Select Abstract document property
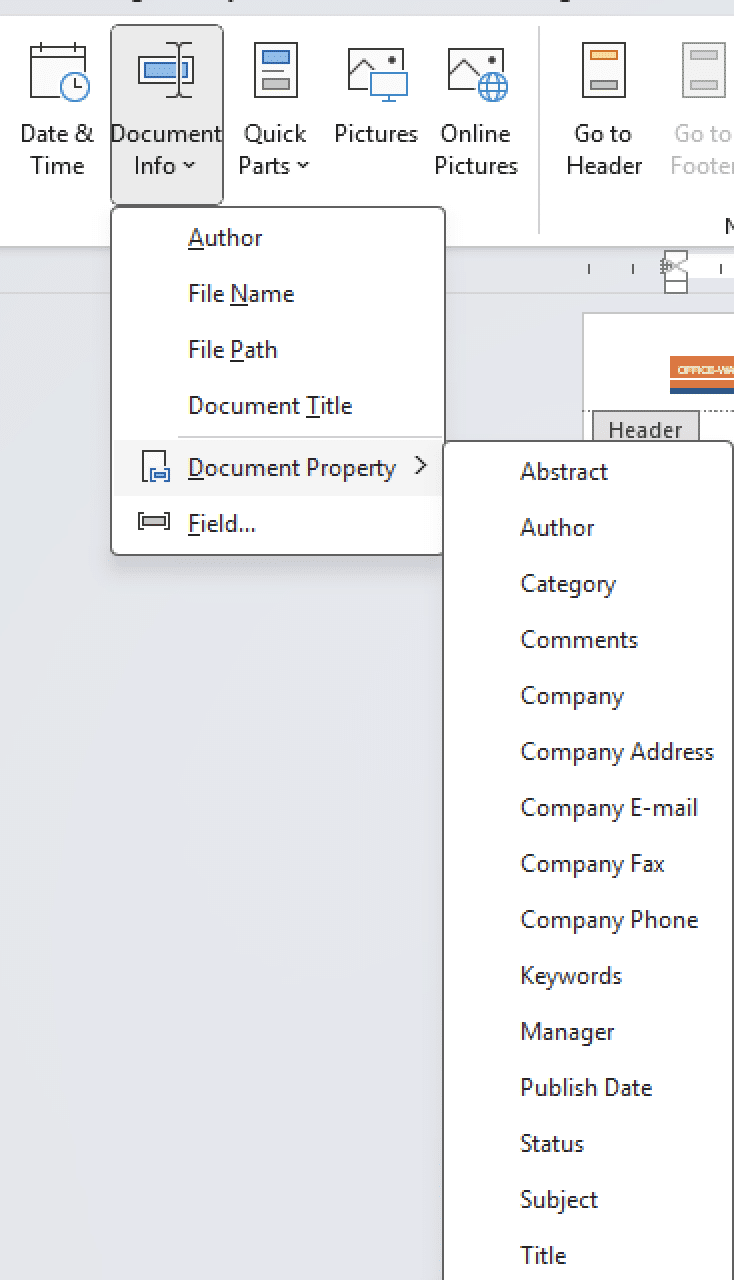The width and height of the screenshot is (734, 1280). (564, 472)
